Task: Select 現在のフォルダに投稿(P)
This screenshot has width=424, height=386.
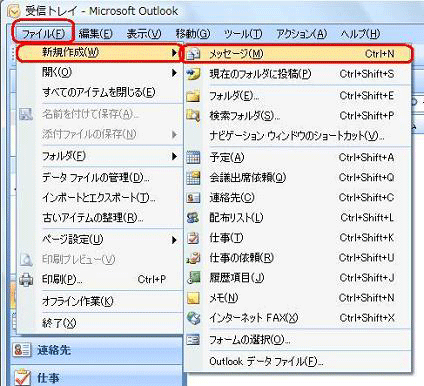Action: [x=298, y=74]
